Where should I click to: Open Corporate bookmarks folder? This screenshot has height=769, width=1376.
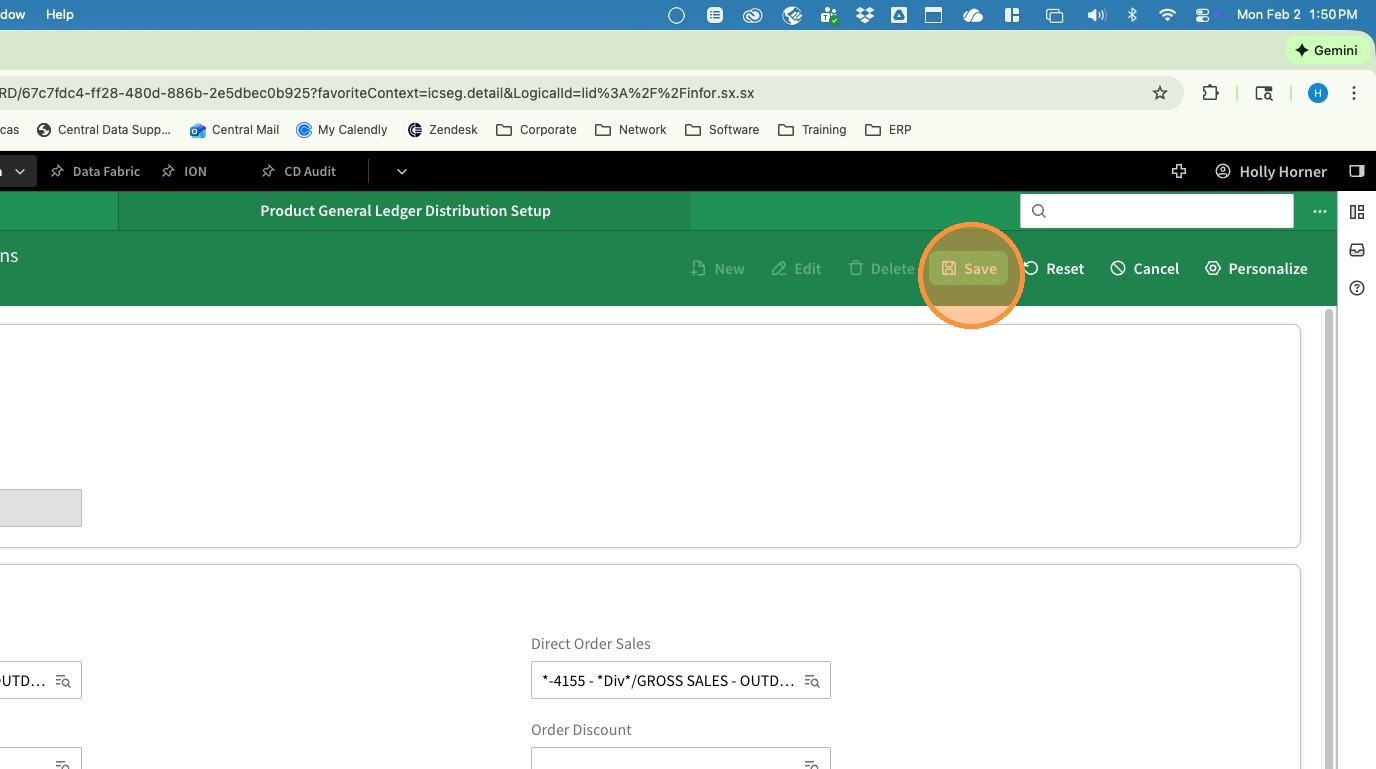coord(536,130)
